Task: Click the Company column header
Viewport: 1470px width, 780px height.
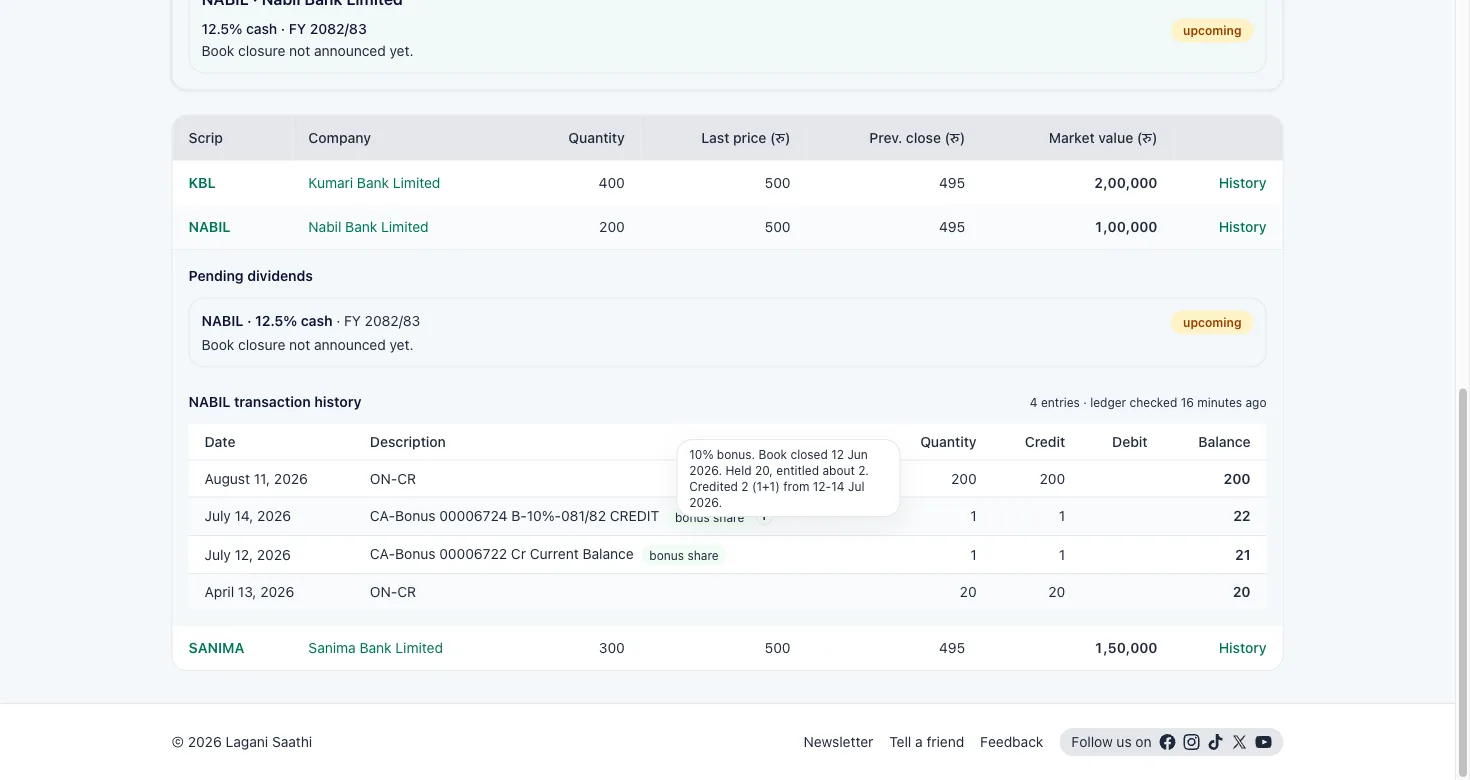Action: click(339, 138)
